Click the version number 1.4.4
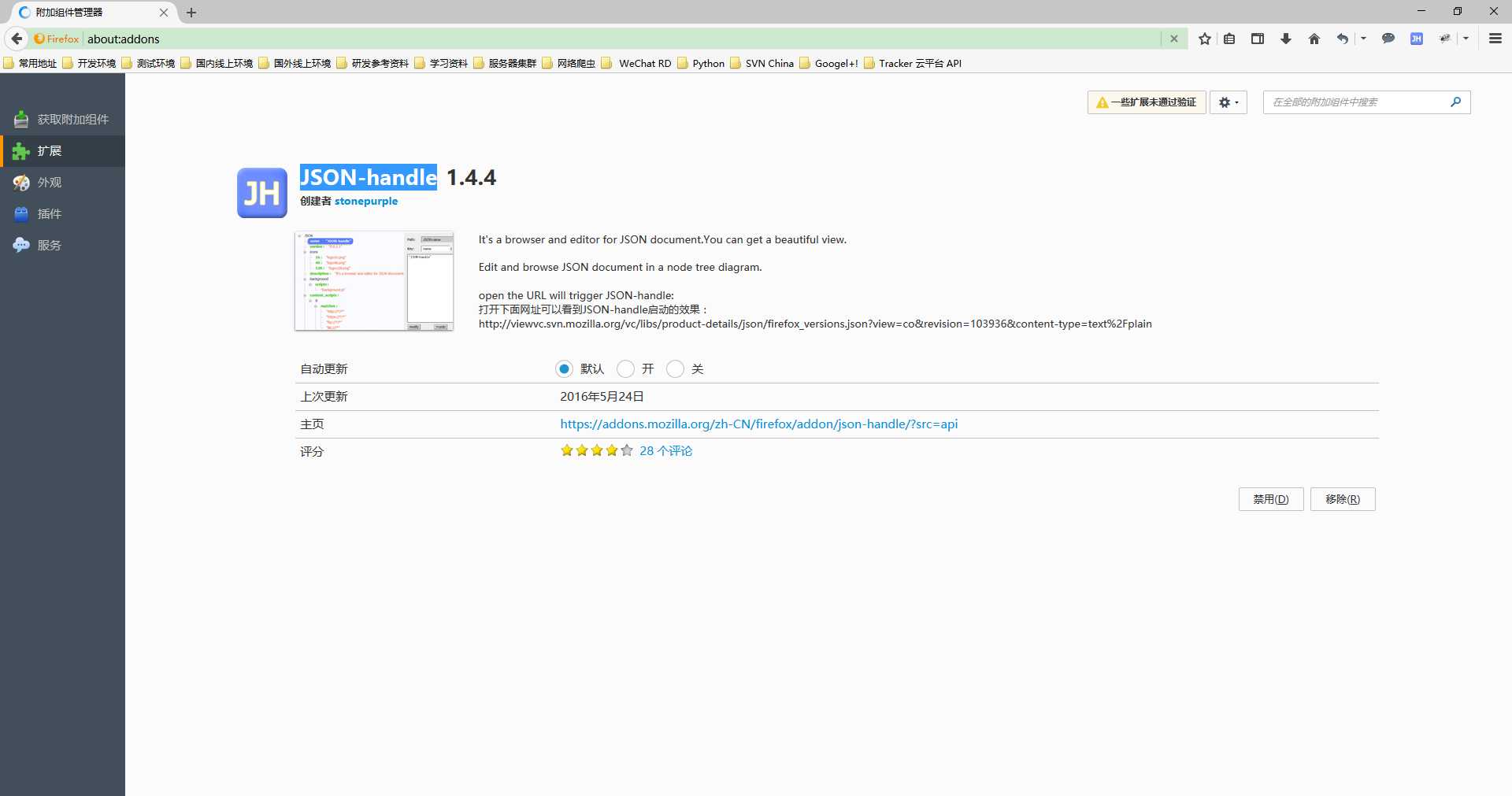This screenshot has height=796, width=1512. tap(471, 178)
